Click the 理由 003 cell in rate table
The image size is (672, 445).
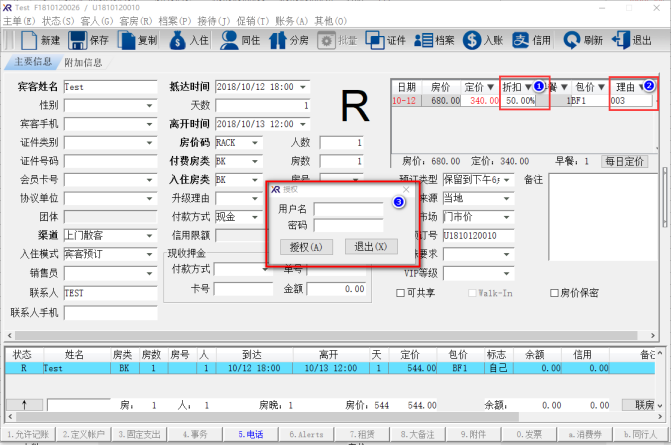click(x=631, y=101)
